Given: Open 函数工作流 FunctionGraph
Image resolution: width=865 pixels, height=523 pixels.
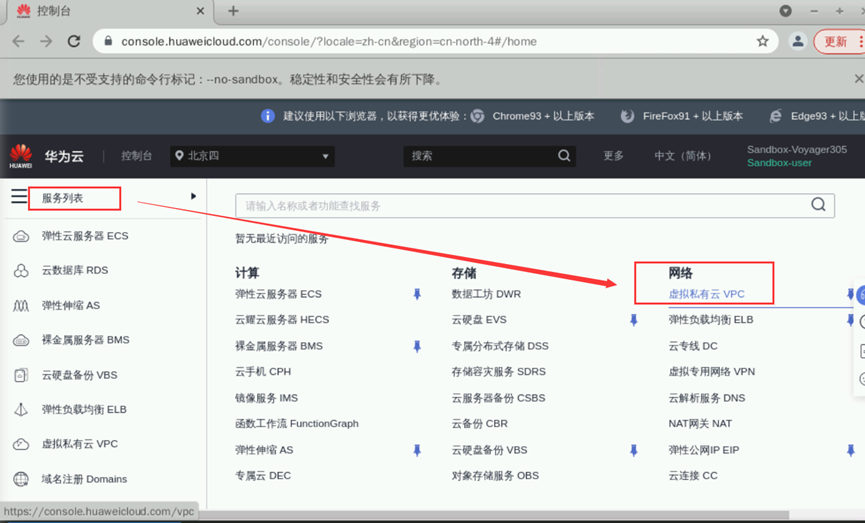Looking at the screenshot, I should pyautogui.click(x=297, y=424).
